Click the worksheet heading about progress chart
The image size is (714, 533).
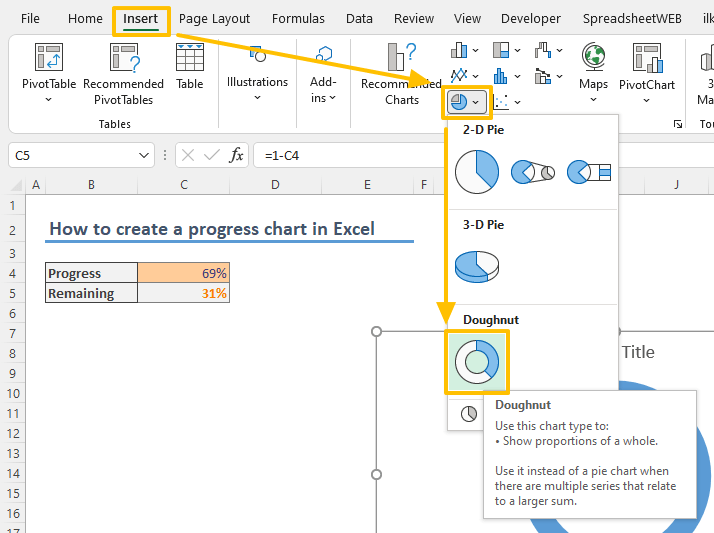pos(212,229)
